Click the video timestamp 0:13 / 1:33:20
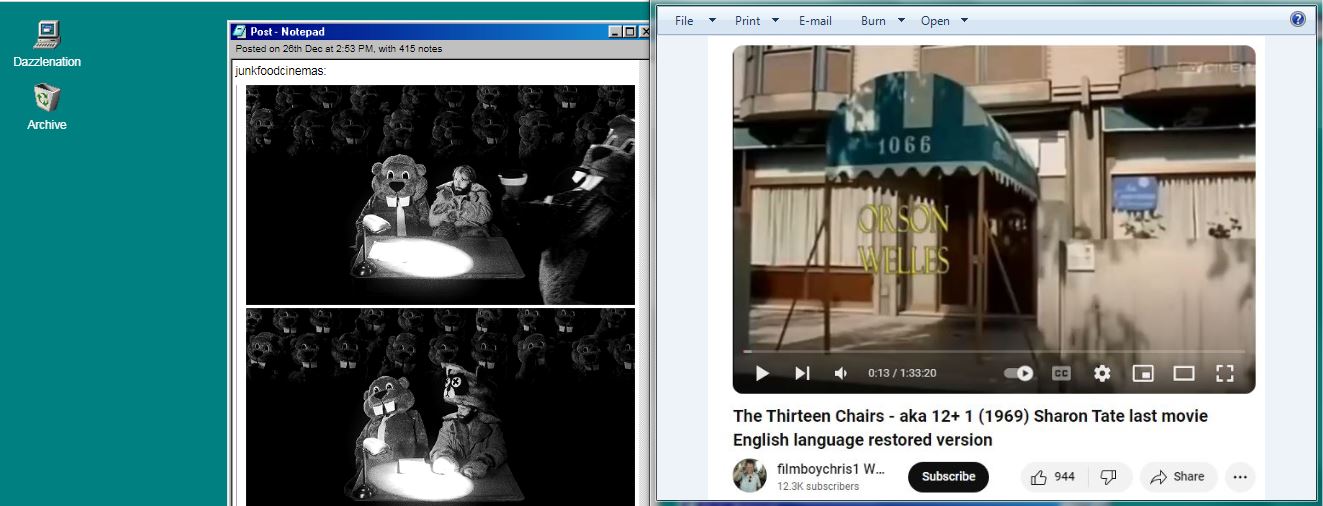 coord(902,373)
